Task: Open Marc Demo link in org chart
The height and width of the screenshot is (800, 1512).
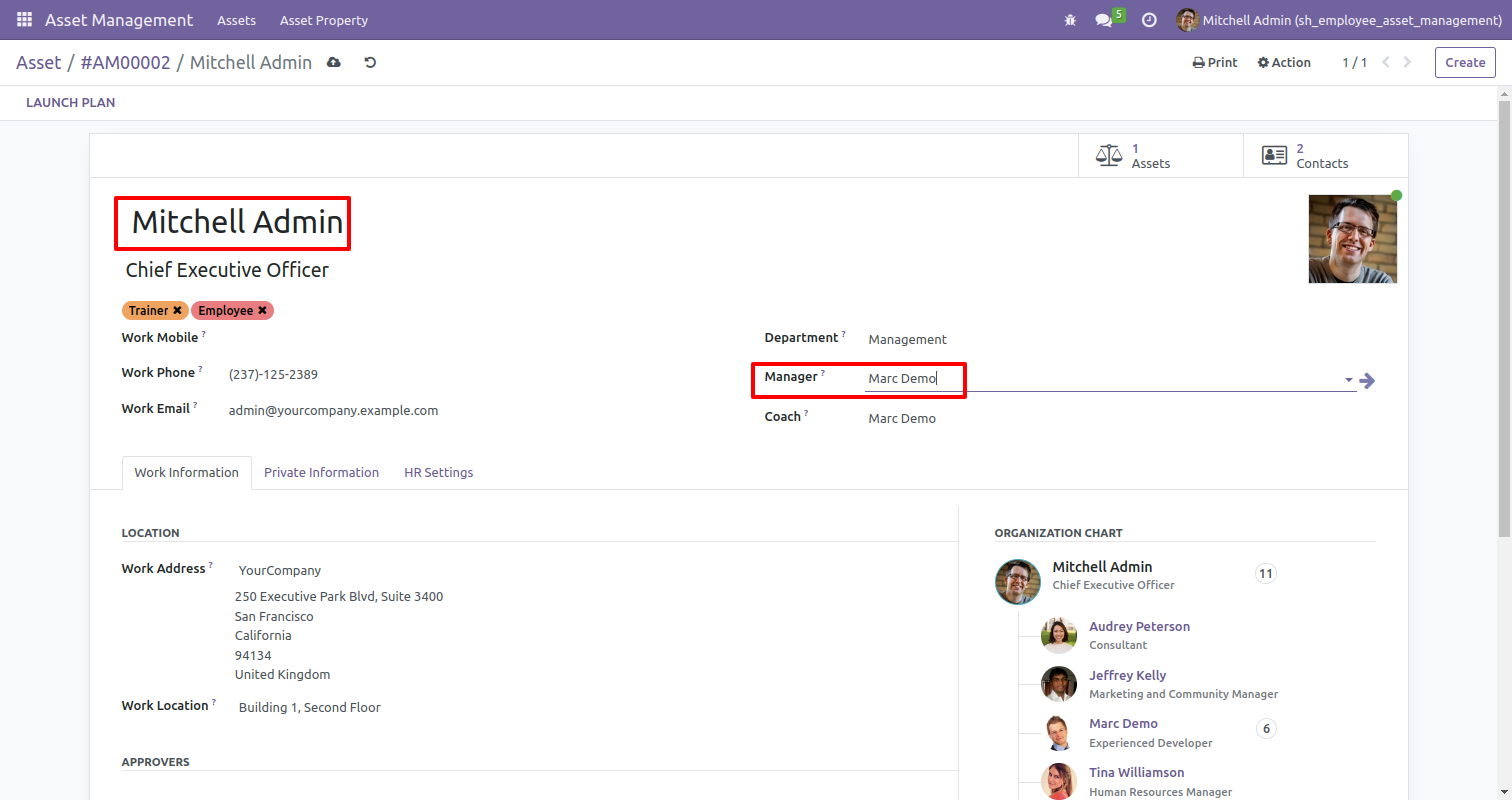Action: [1123, 723]
